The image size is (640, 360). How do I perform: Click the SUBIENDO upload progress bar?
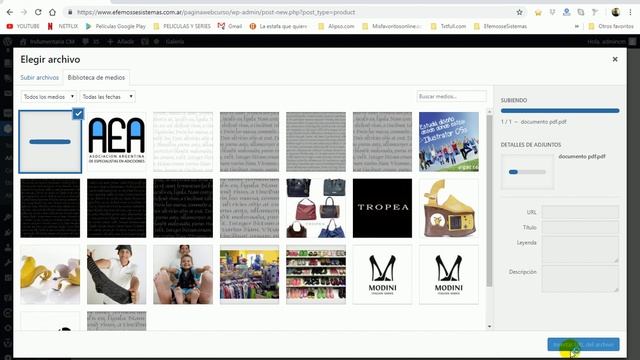[x=560, y=111]
